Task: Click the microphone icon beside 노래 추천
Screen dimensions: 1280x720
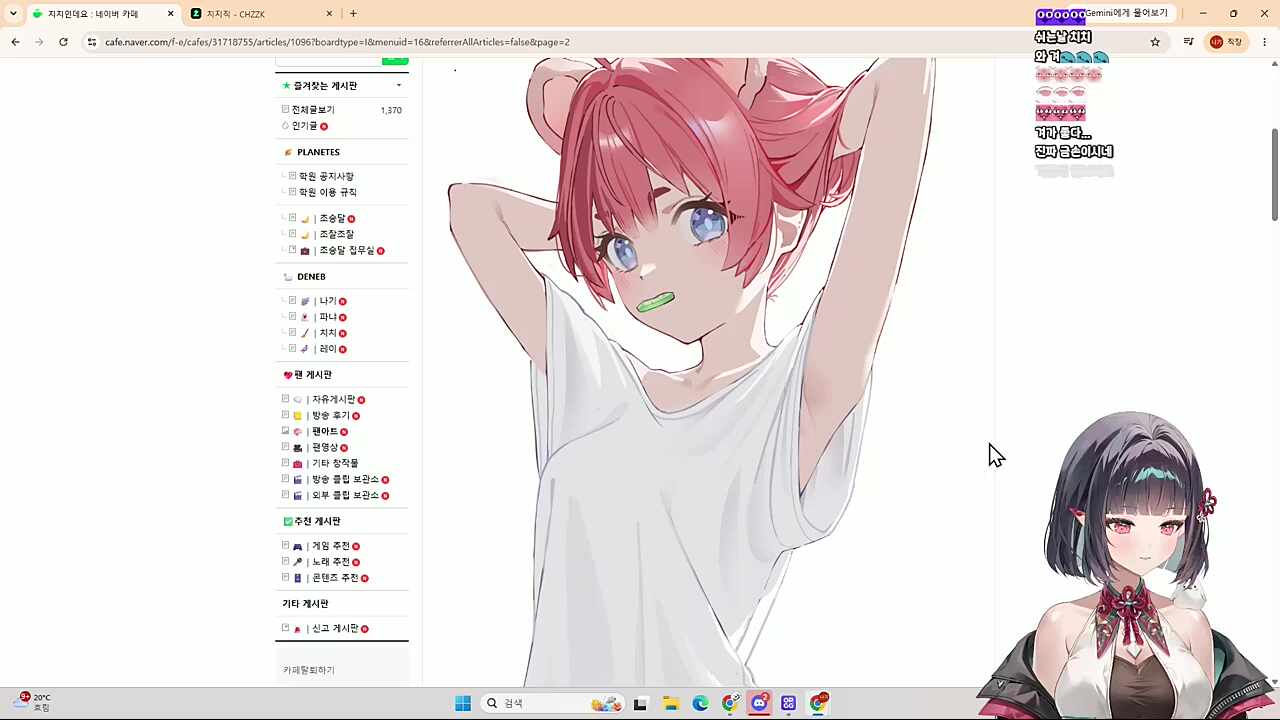Action: tap(297, 563)
